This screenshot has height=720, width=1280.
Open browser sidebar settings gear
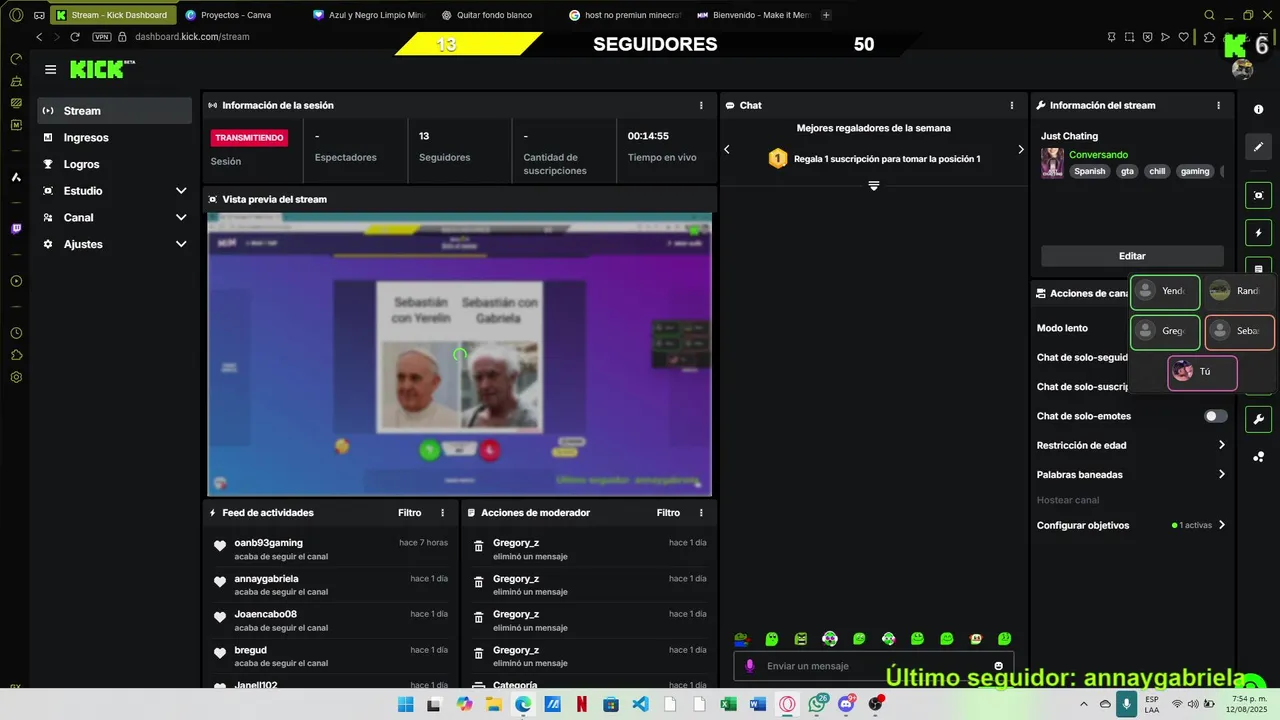point(16,377)
